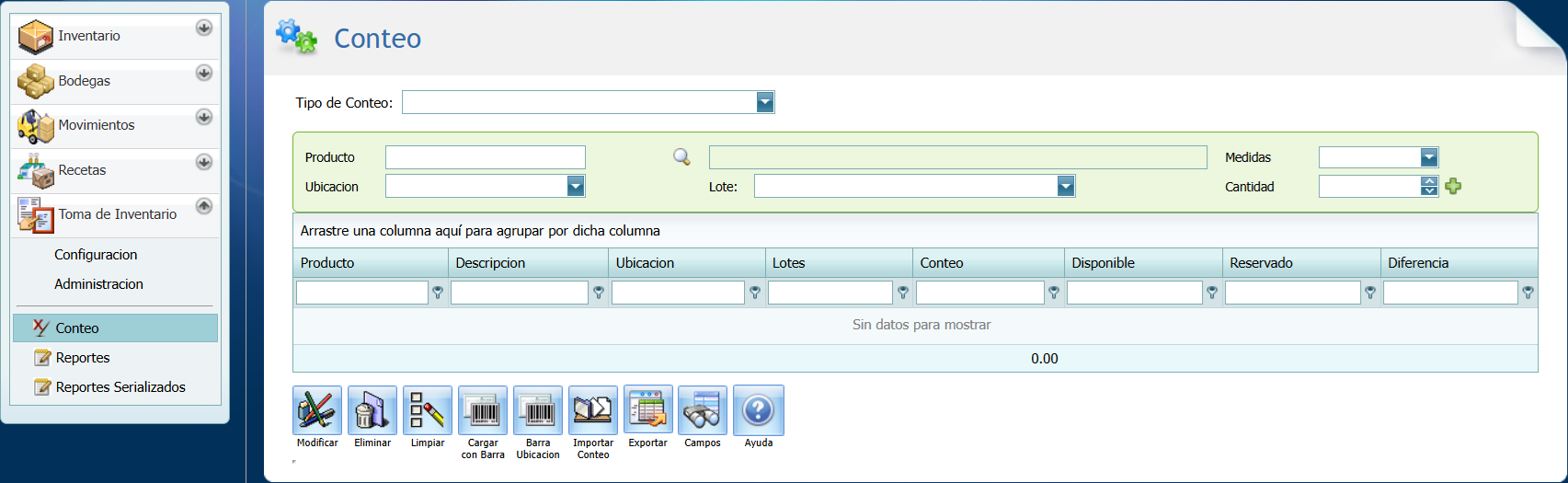Click the Barra Ubicacion barcode icon
Image resolution: width=1568 pixels, height=483 pixels.
tap(538, 410)
